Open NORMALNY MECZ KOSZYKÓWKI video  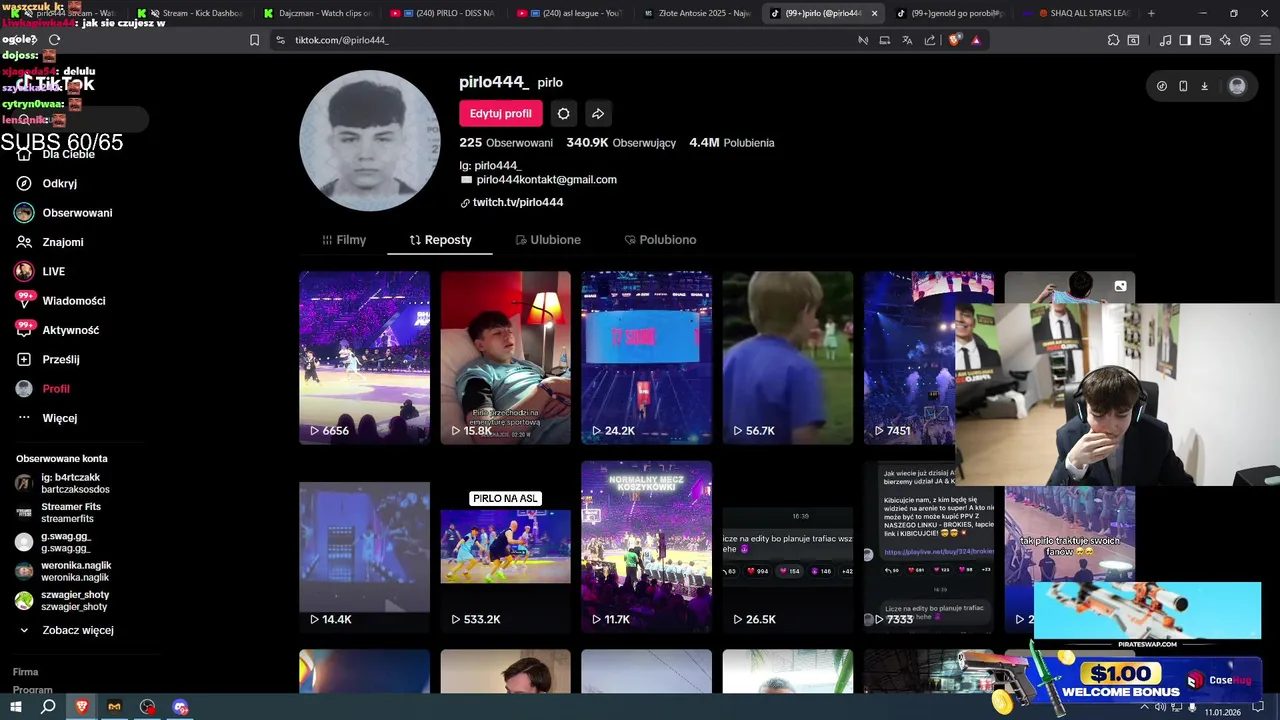point(647,547)
